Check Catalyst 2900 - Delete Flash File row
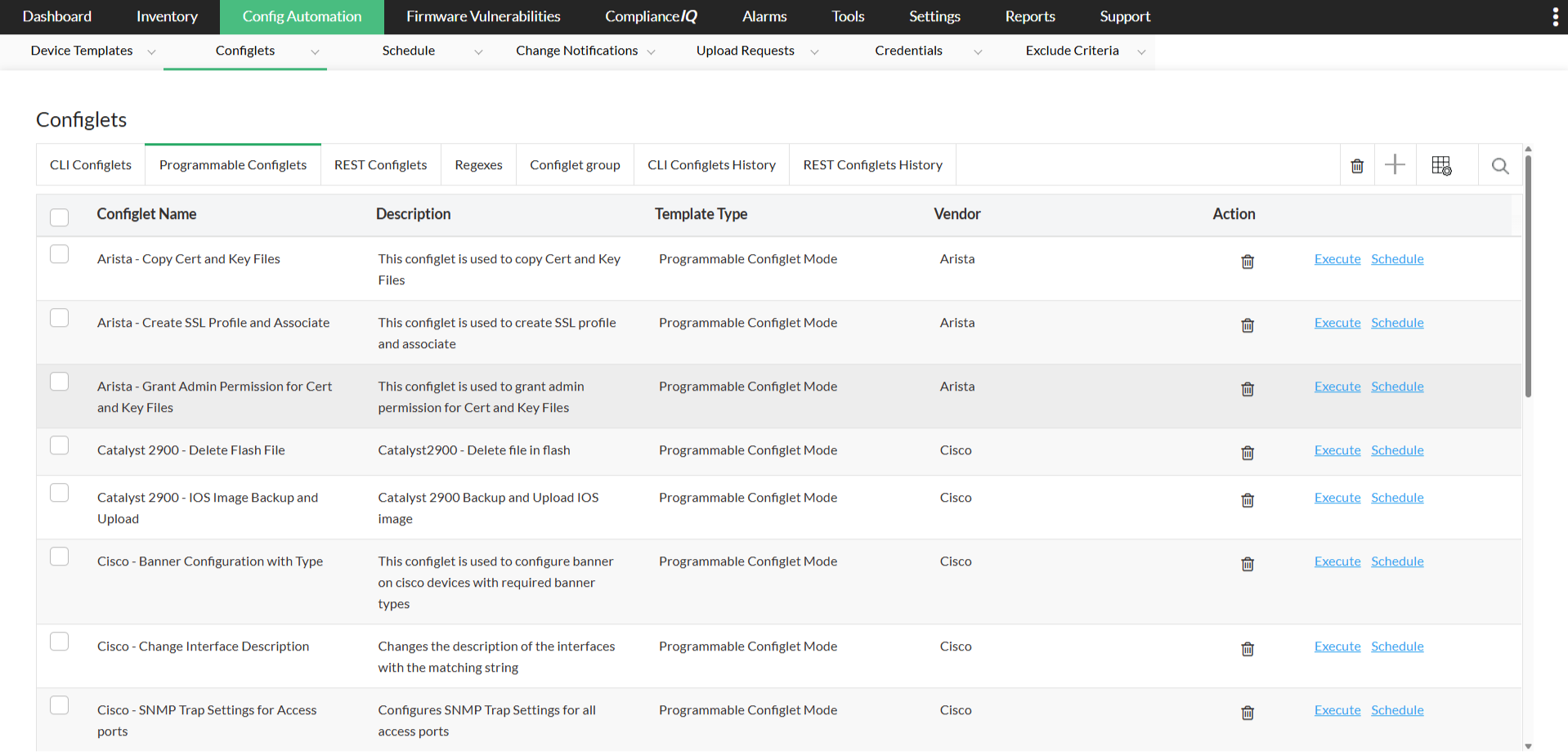The height and width of the screenshot is (756, 1568). 59,445
